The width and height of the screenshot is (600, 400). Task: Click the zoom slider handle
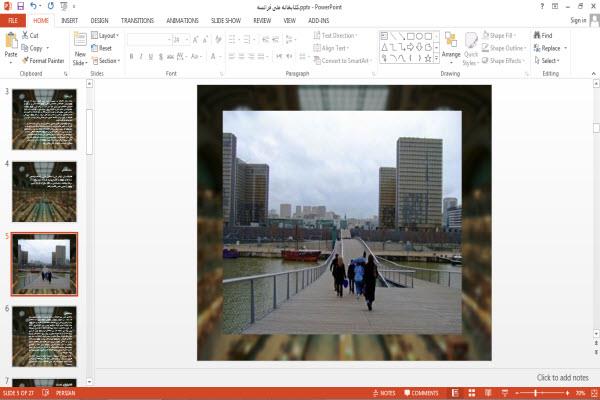point(536,393)
